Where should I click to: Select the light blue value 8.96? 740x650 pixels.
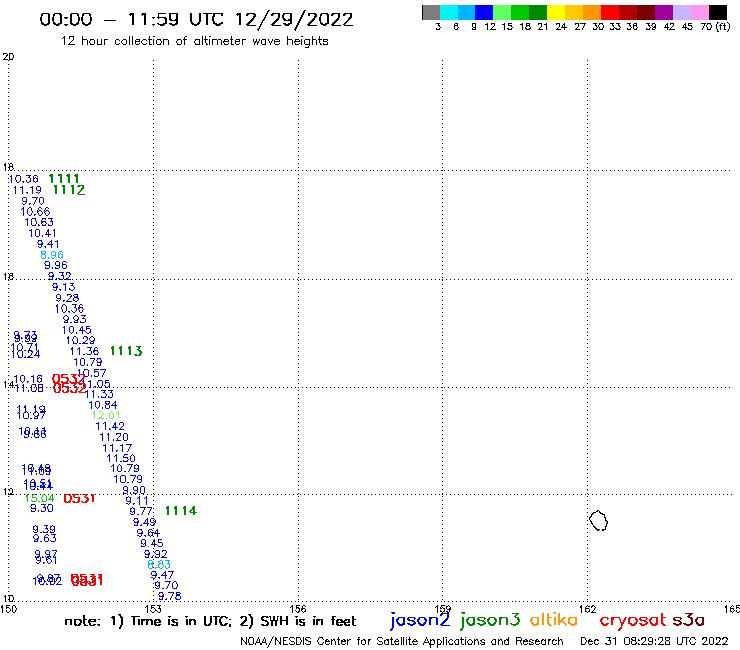click(52, 255)
